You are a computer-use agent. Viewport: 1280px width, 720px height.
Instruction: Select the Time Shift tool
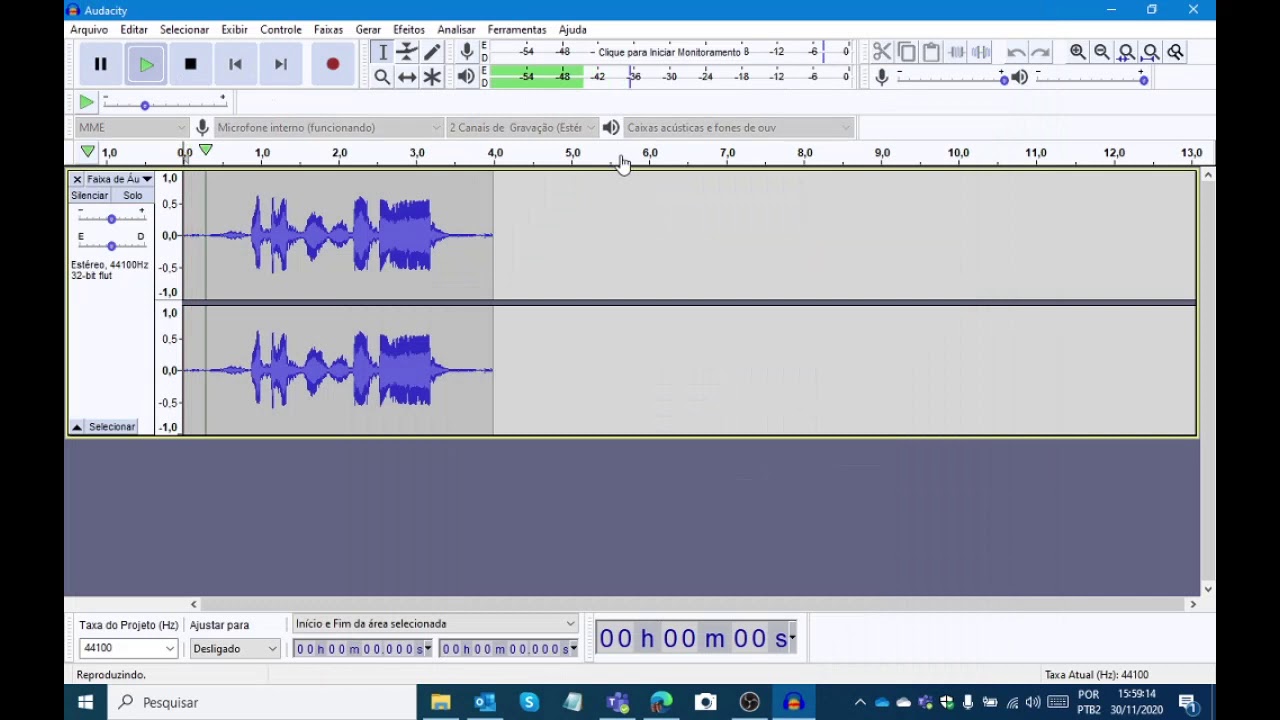(x=407, y=77)
